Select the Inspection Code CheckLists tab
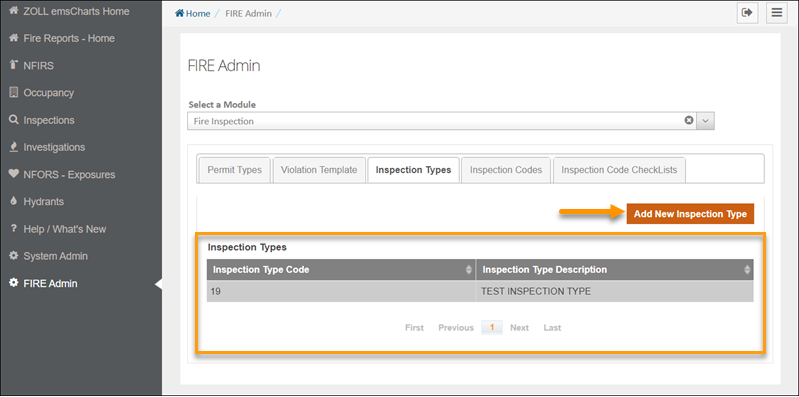Viewport: 799px width, 397px height. (x=619, y=170)
